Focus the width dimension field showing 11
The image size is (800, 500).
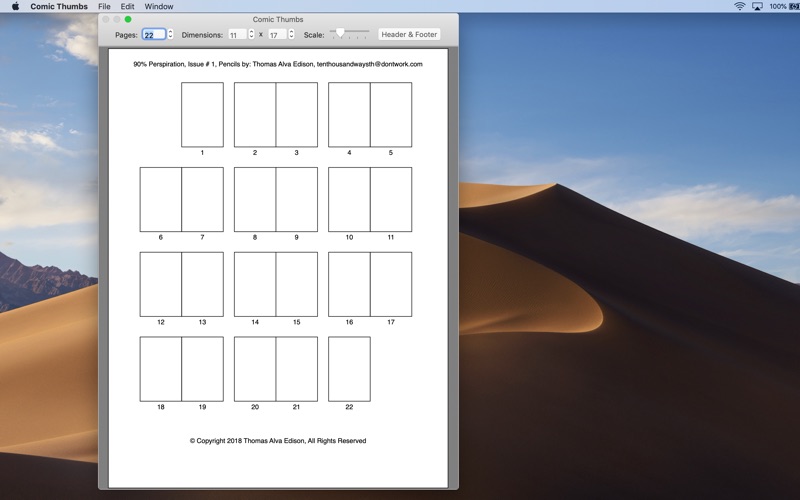click(x=237, y=35)
